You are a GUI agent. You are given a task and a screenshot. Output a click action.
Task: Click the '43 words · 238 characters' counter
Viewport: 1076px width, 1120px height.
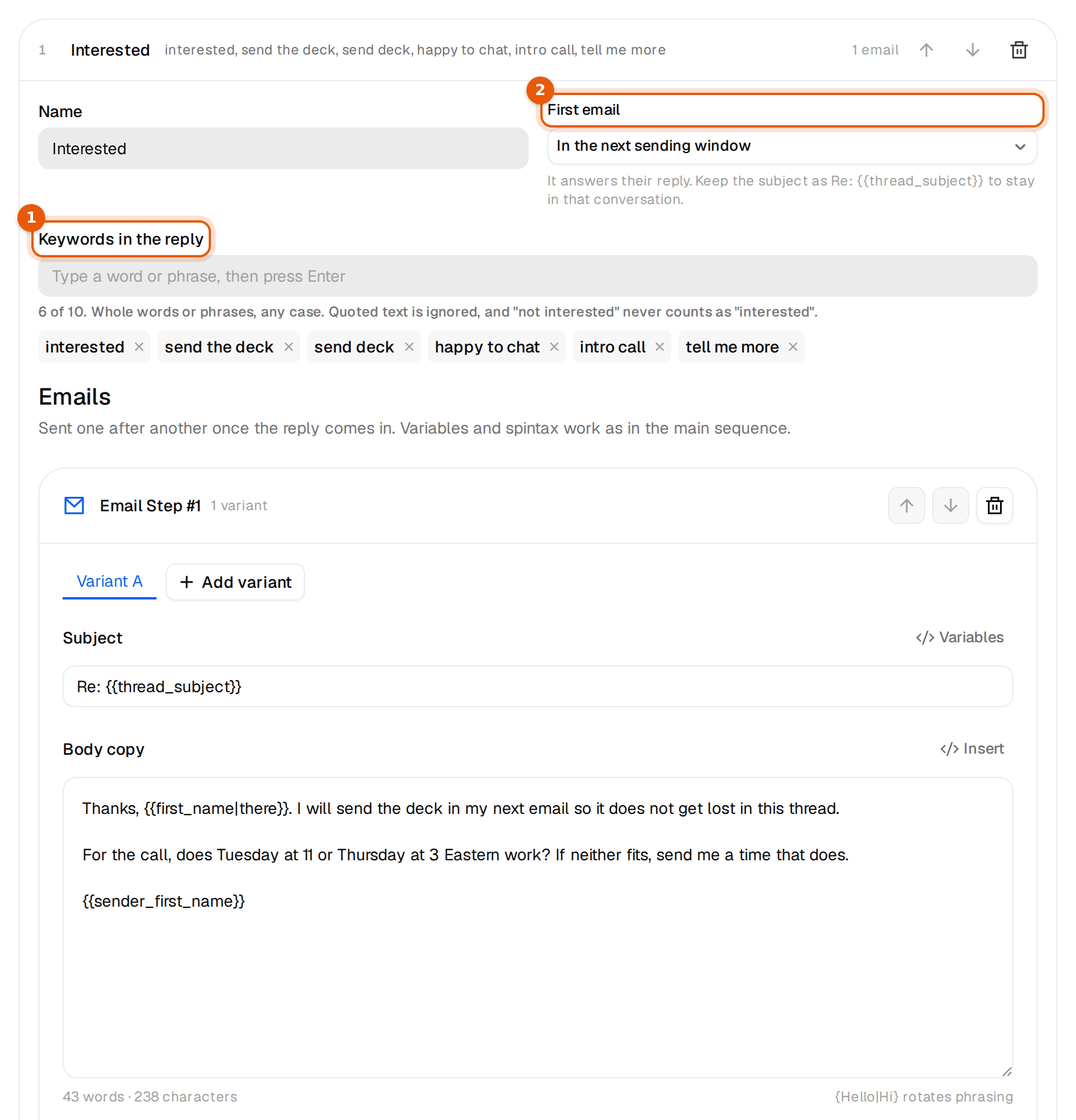click(150, 1096)
